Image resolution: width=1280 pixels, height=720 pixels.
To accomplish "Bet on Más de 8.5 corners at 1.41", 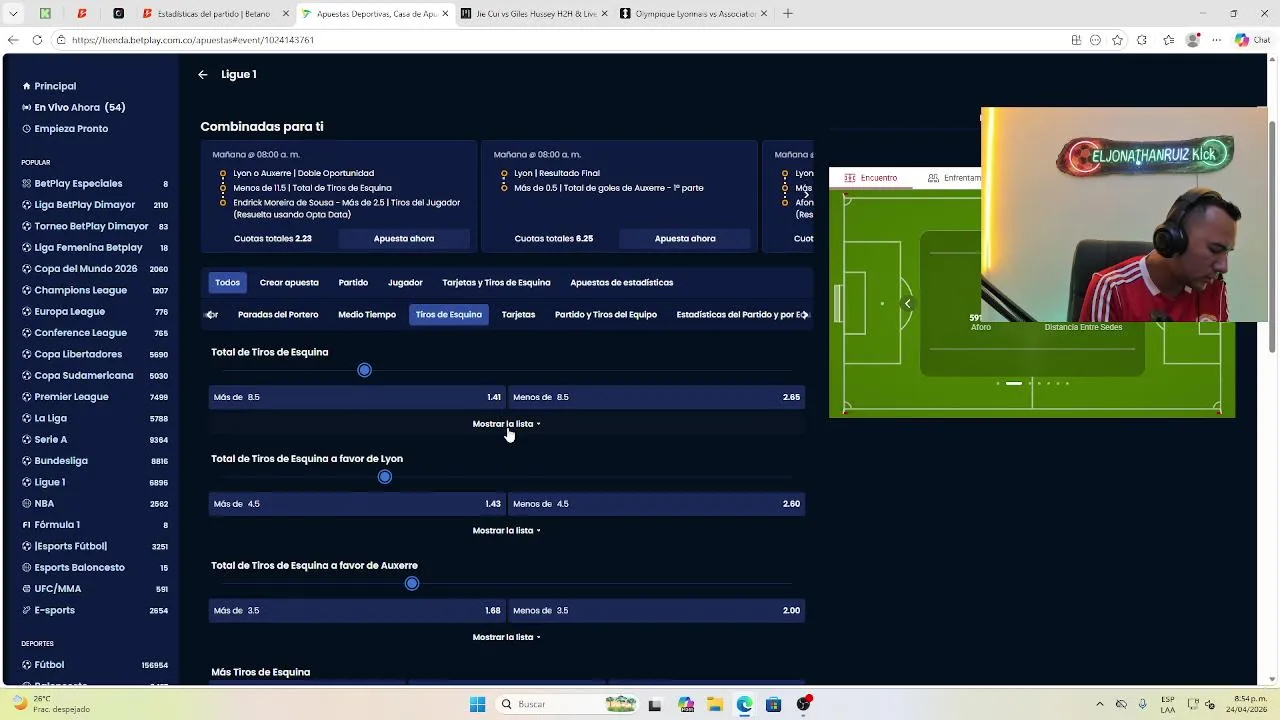I will (357, 397).
